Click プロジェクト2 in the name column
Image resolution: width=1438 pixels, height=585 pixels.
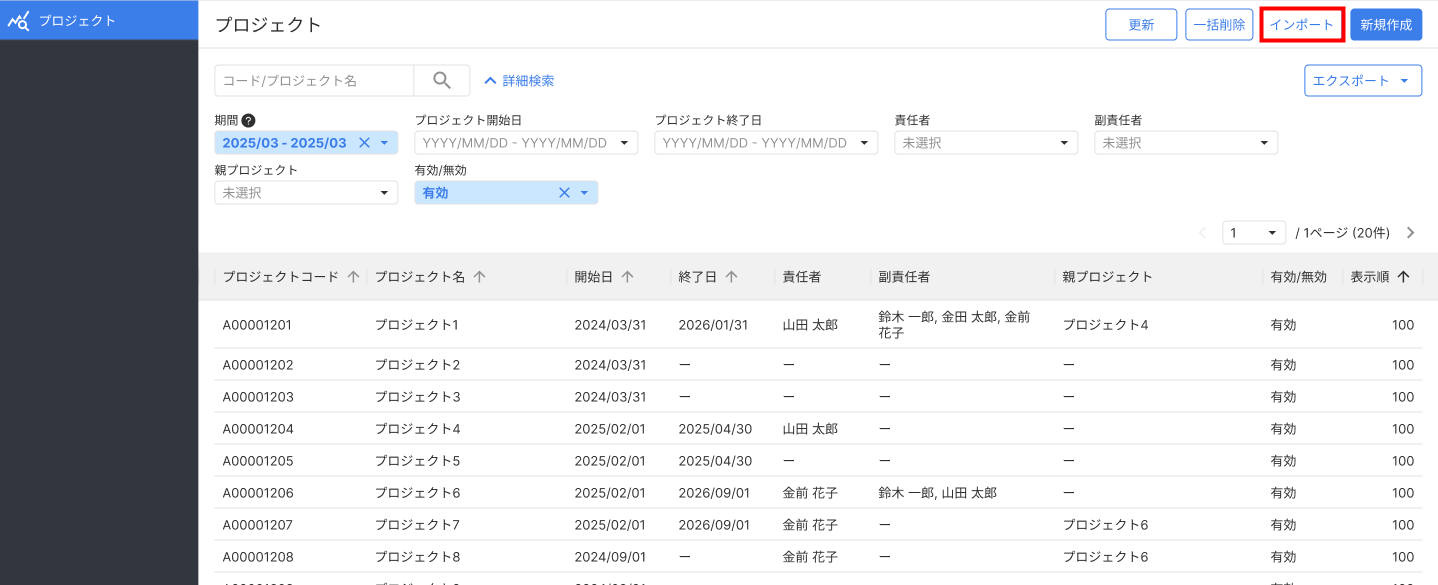point(417,365)
